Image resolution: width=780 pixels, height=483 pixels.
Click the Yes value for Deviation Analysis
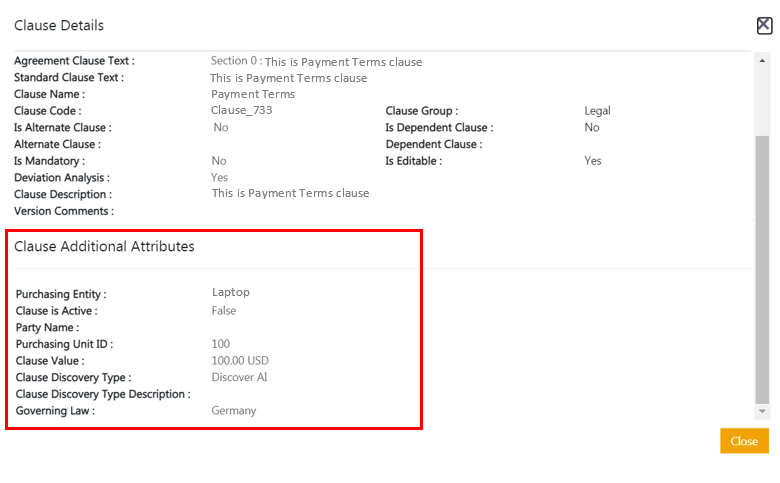click(x=220, y=177)
